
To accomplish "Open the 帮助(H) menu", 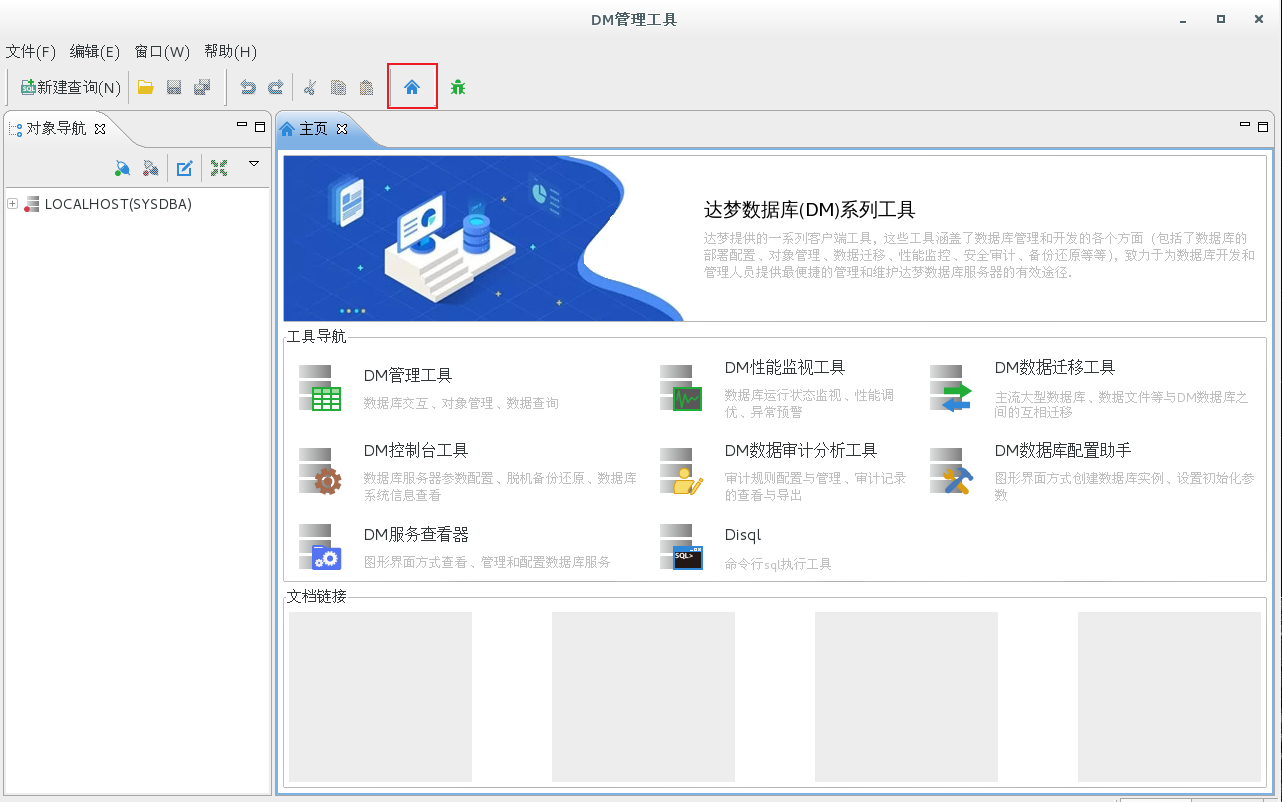I will pos(230,52).
